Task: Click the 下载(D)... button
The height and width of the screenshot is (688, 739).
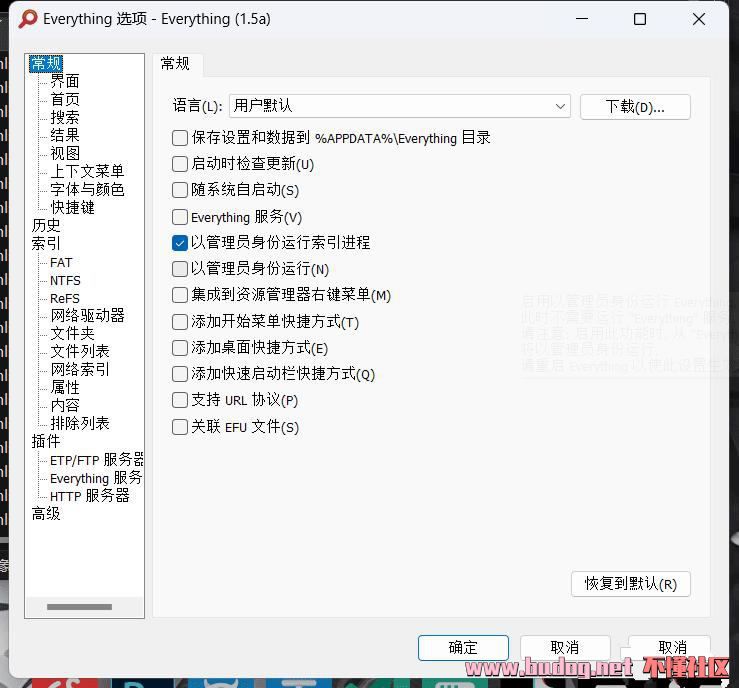Action: (635, 107)
